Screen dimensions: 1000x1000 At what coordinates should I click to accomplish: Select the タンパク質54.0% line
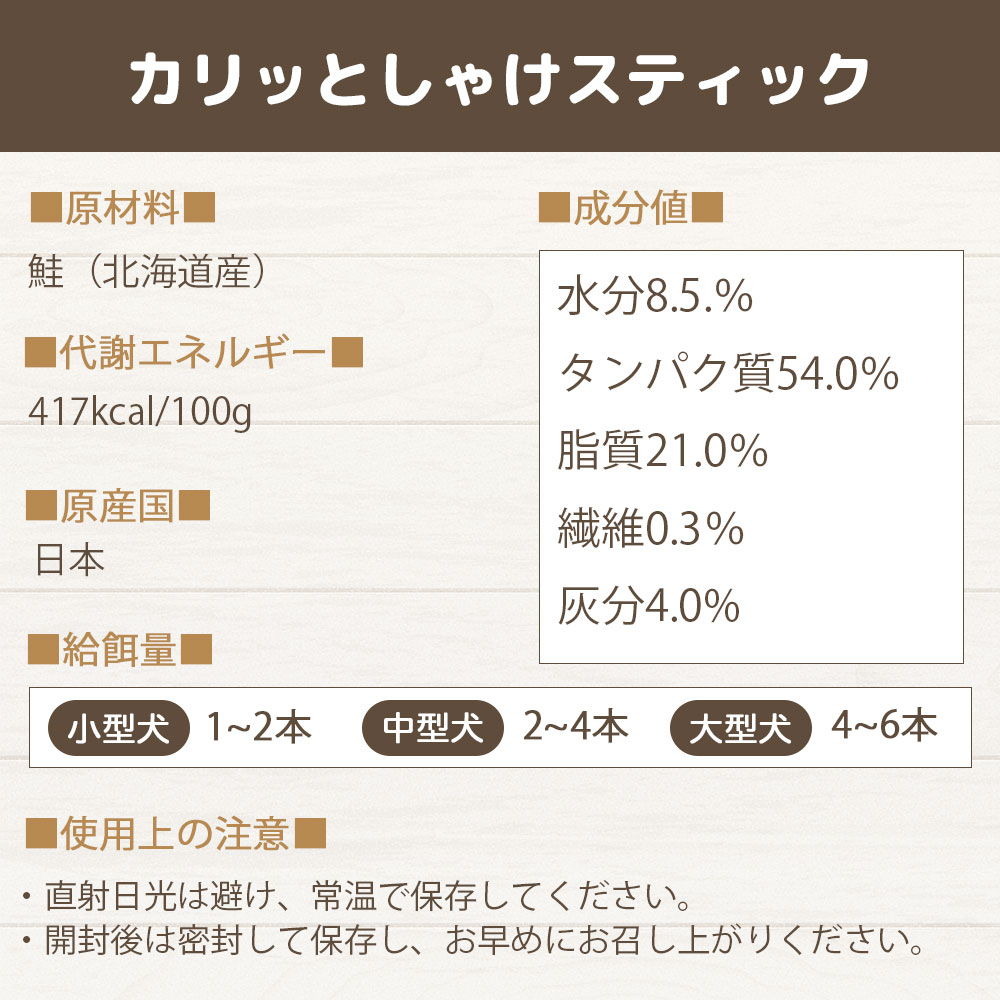click(728, 374)
